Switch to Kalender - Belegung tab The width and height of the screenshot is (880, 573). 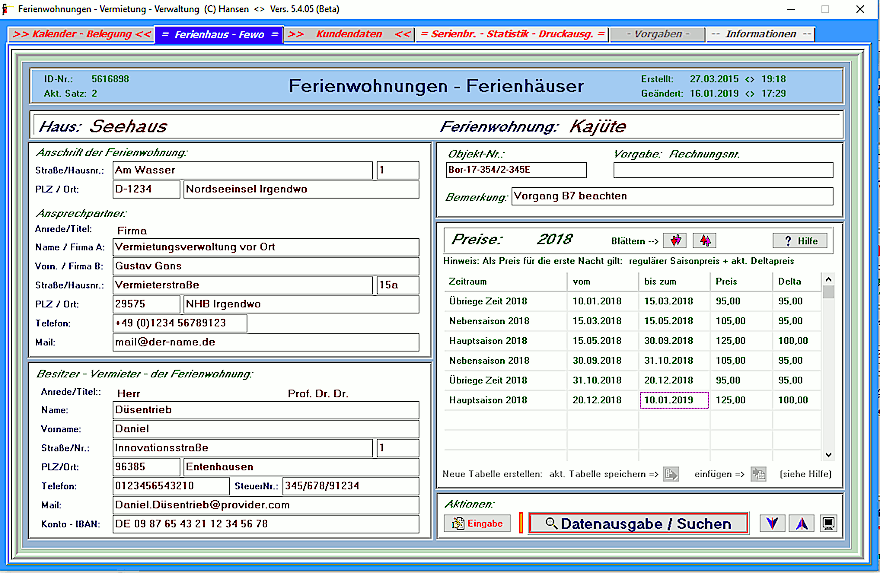(x=82, y=34)
